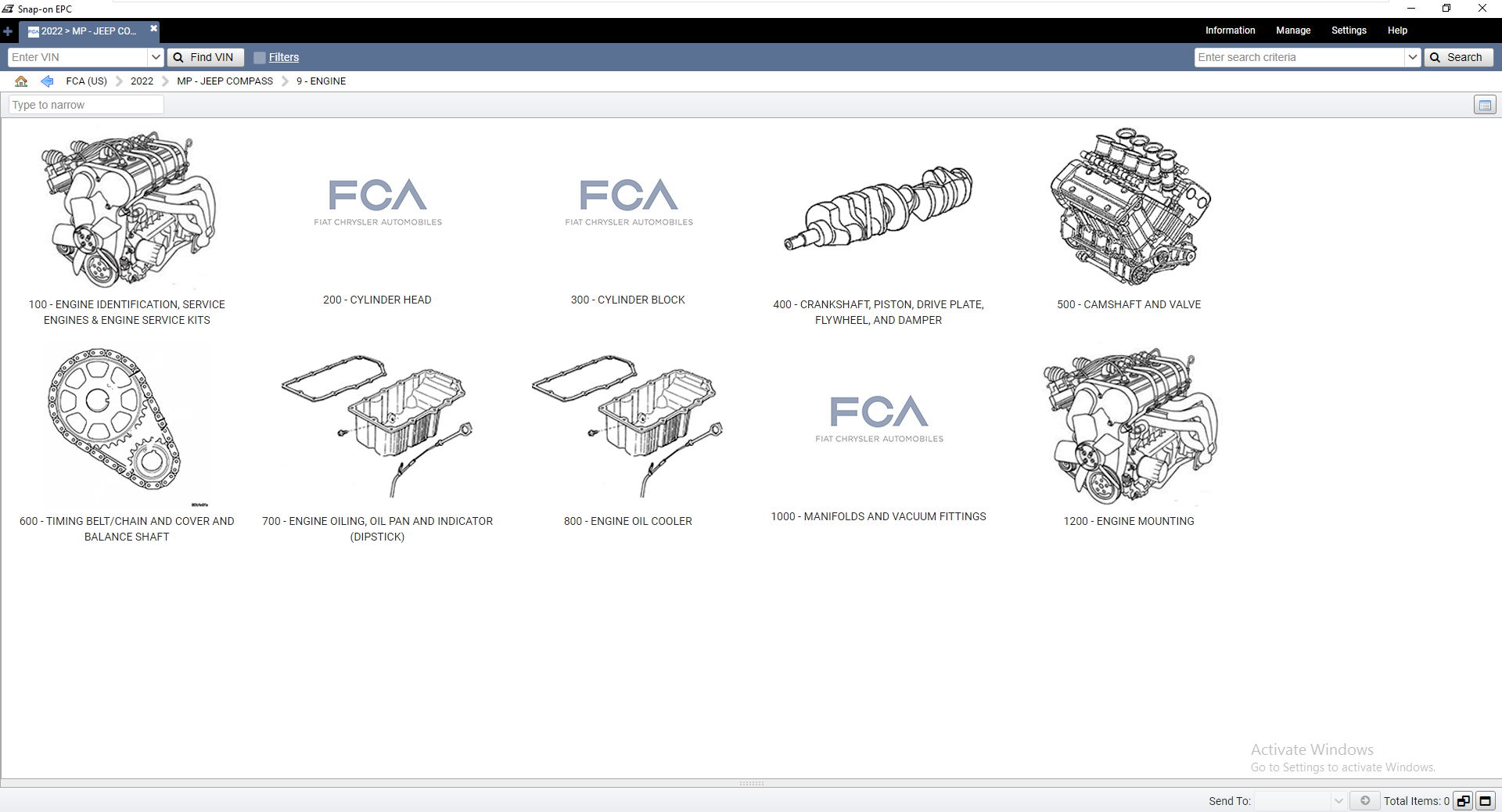Screen dimensions: 1502x812
Task: Open 400 - Crankshaft thumbnail image
Action: 879,209
